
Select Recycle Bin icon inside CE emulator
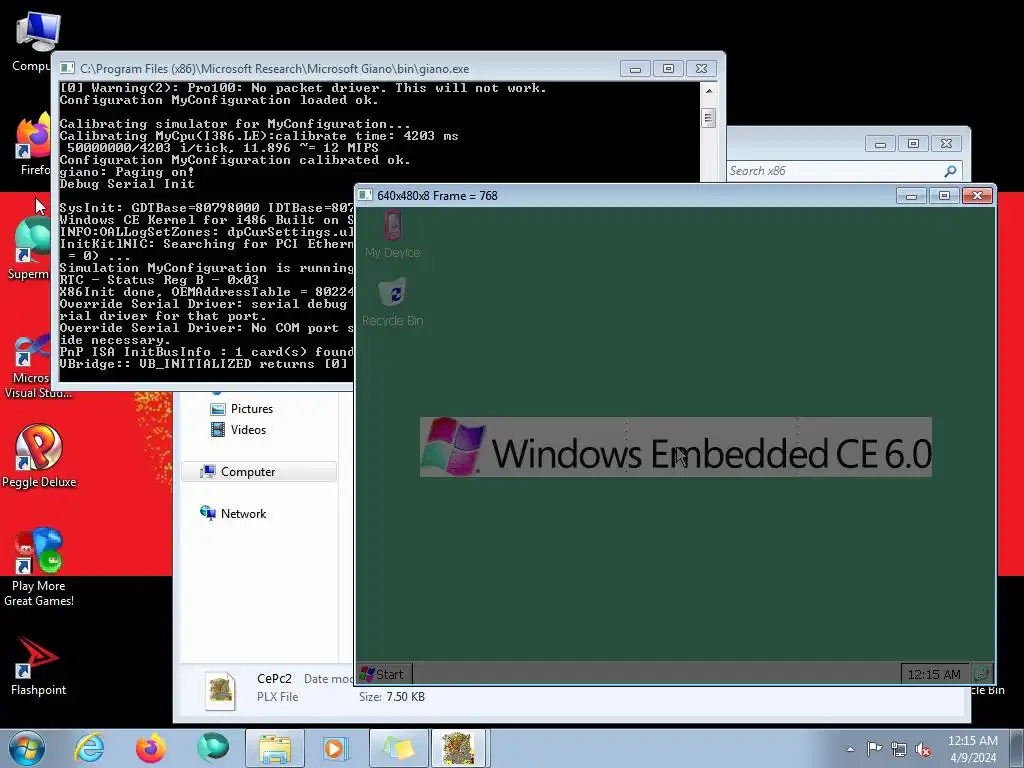[392, 302]
